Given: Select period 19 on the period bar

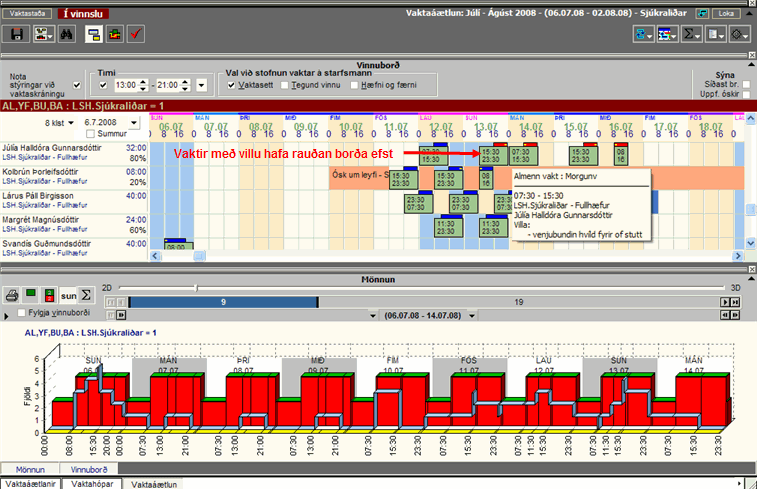Looking at the screenshot, I should (x=519, y=302).
